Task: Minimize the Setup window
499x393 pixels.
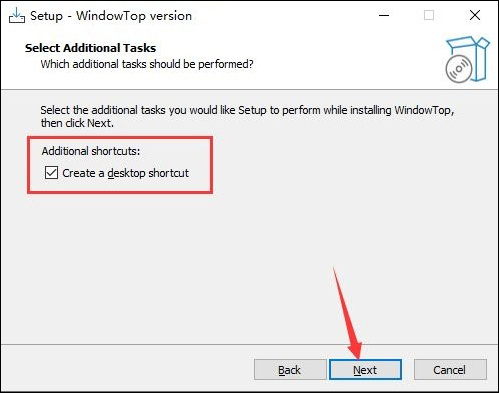Action: click(384, 15)
